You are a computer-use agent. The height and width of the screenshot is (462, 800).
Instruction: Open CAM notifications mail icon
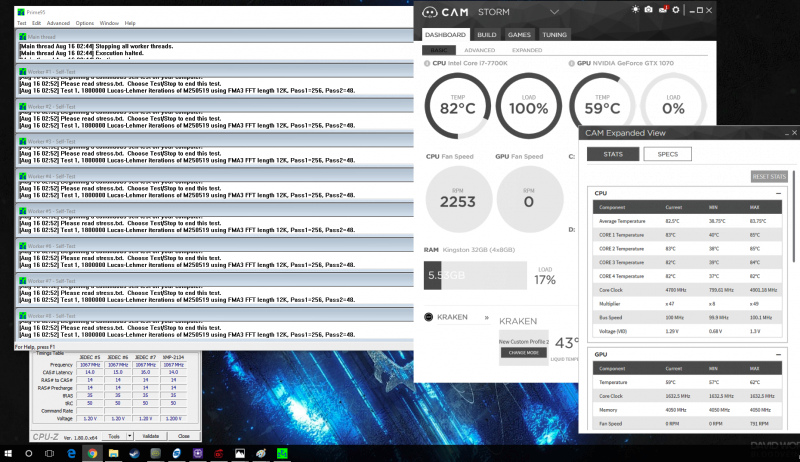[x=662, y=10]
